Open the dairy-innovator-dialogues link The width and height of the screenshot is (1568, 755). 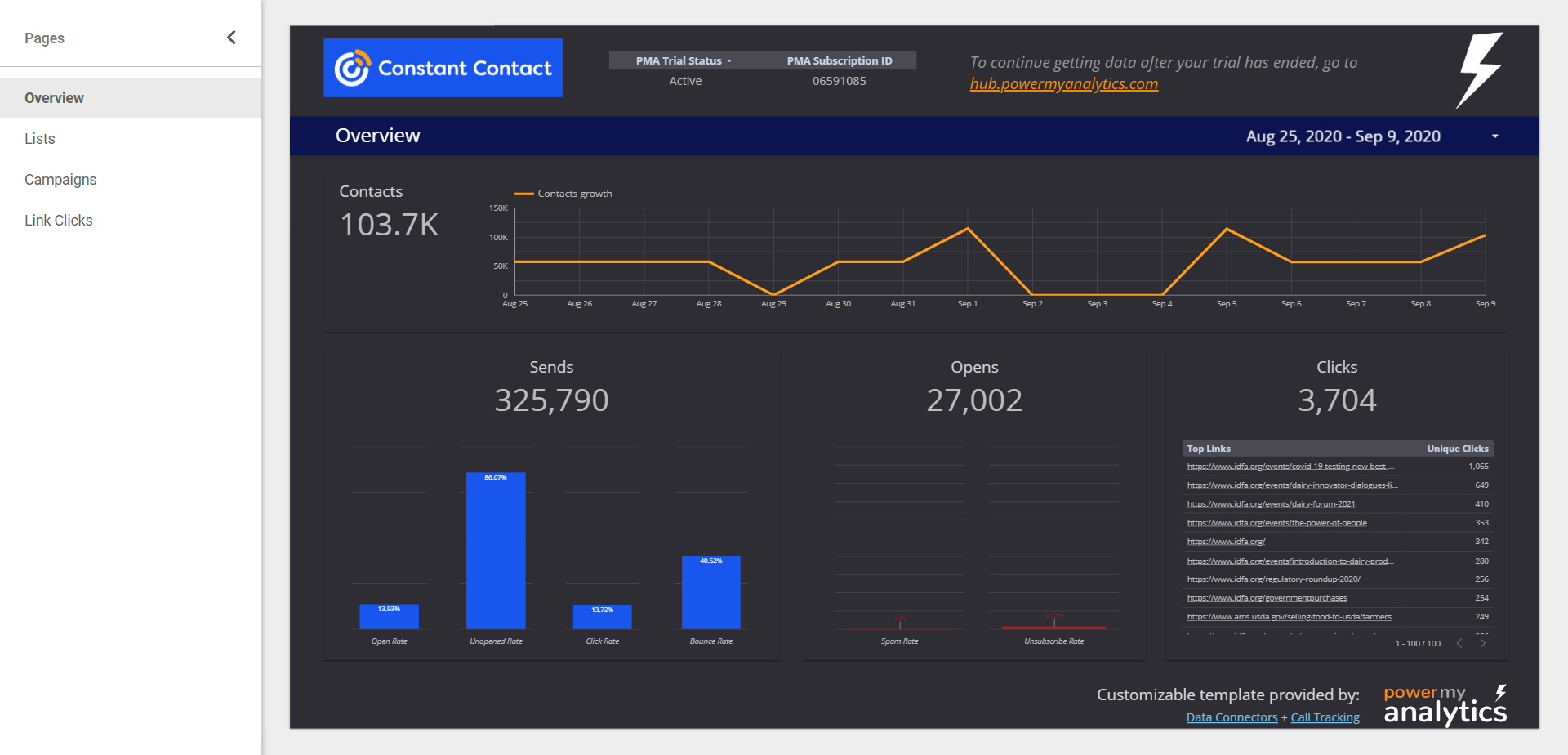(1292, 485)
